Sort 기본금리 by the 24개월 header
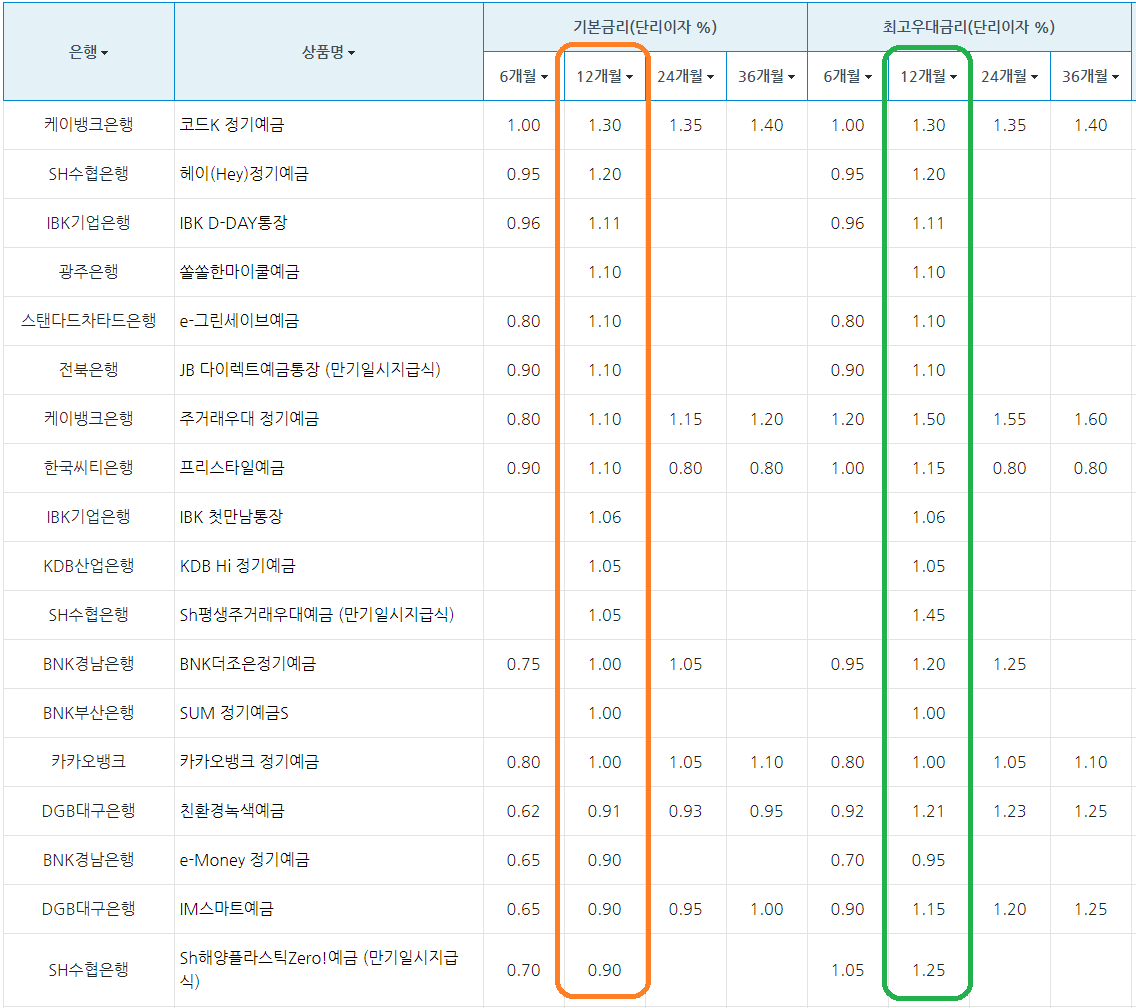 point(685,76)
